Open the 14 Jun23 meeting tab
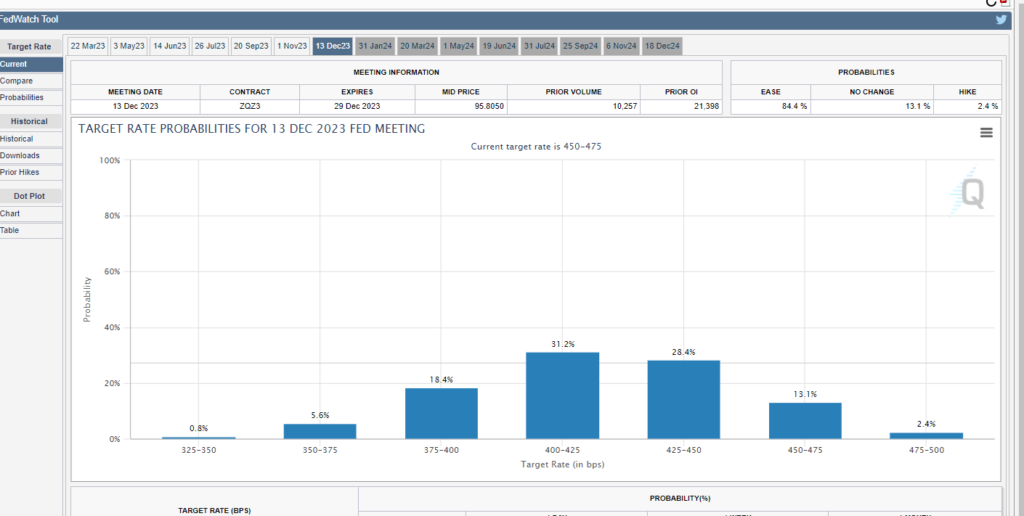1024x516 pixels. click(169, 46)
